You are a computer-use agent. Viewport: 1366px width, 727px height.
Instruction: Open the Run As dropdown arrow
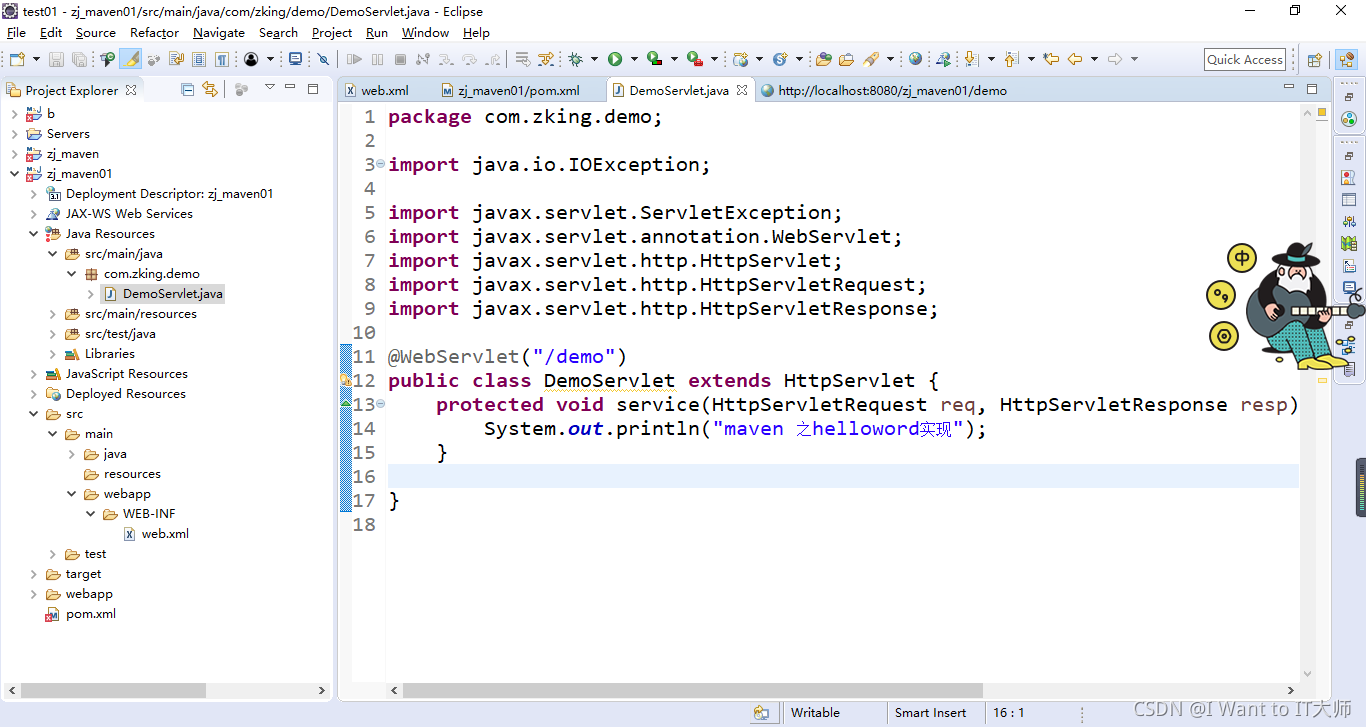pos(634,60)
